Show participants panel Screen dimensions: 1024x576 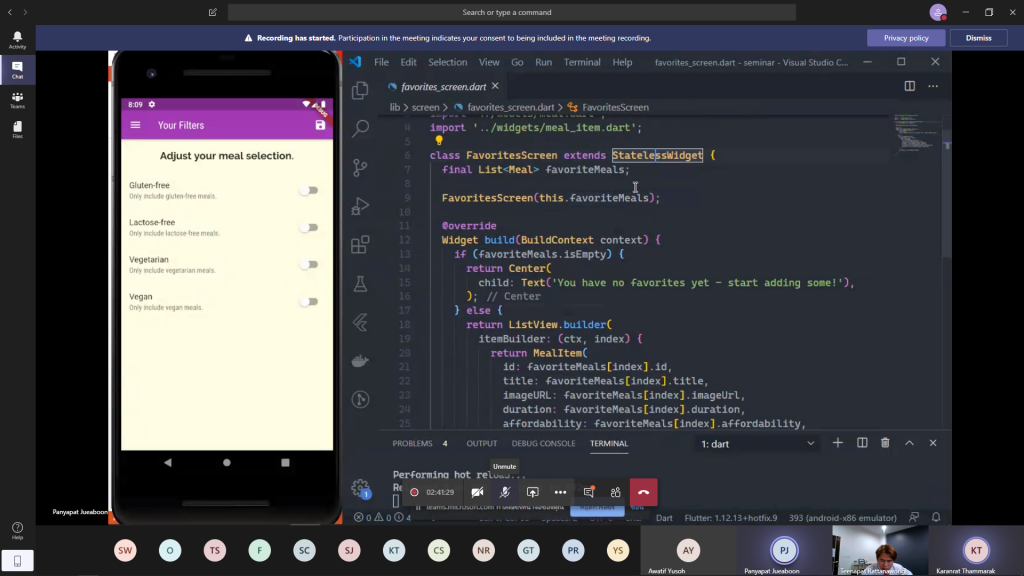click(615, 492)
